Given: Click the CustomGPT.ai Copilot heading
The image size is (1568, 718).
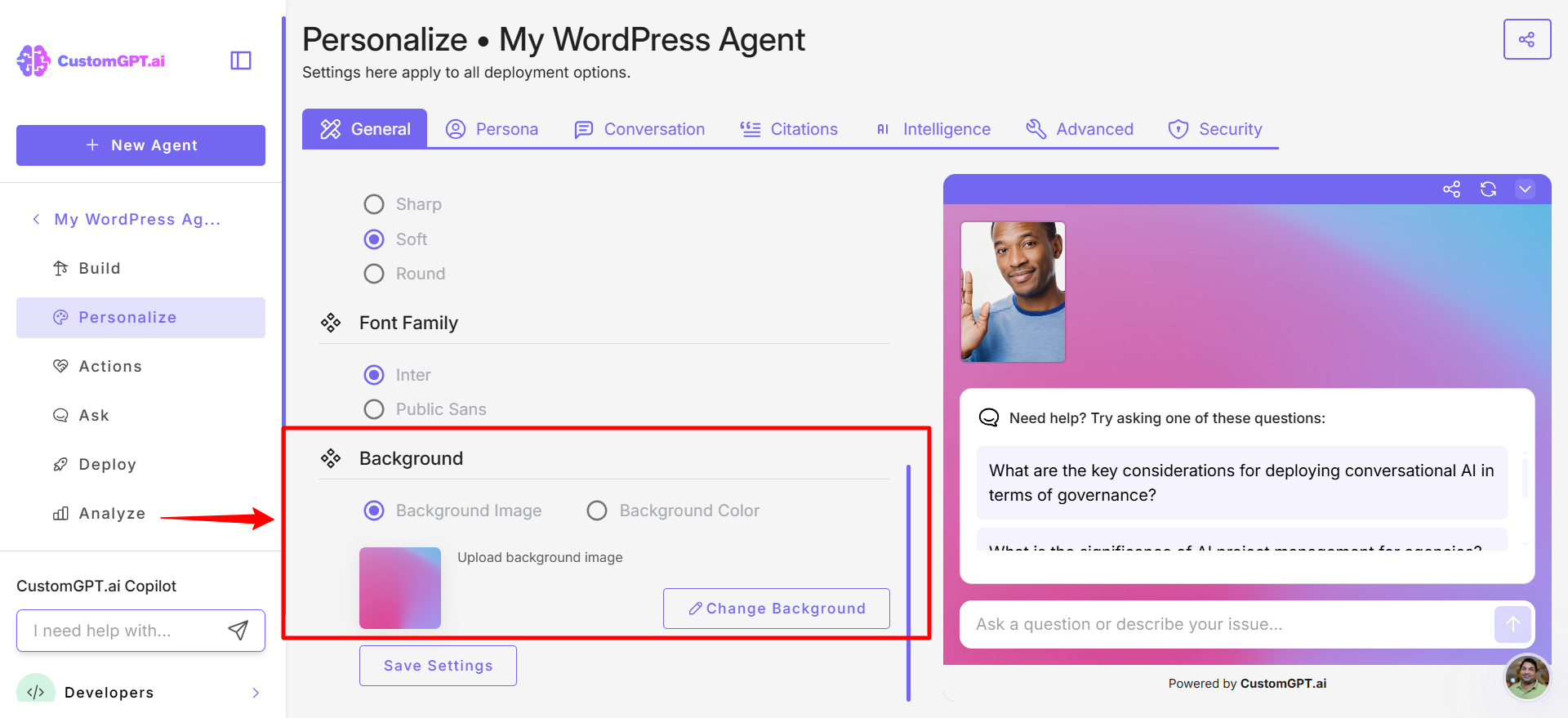Looking at the screenshot, I should coord(96,586).
